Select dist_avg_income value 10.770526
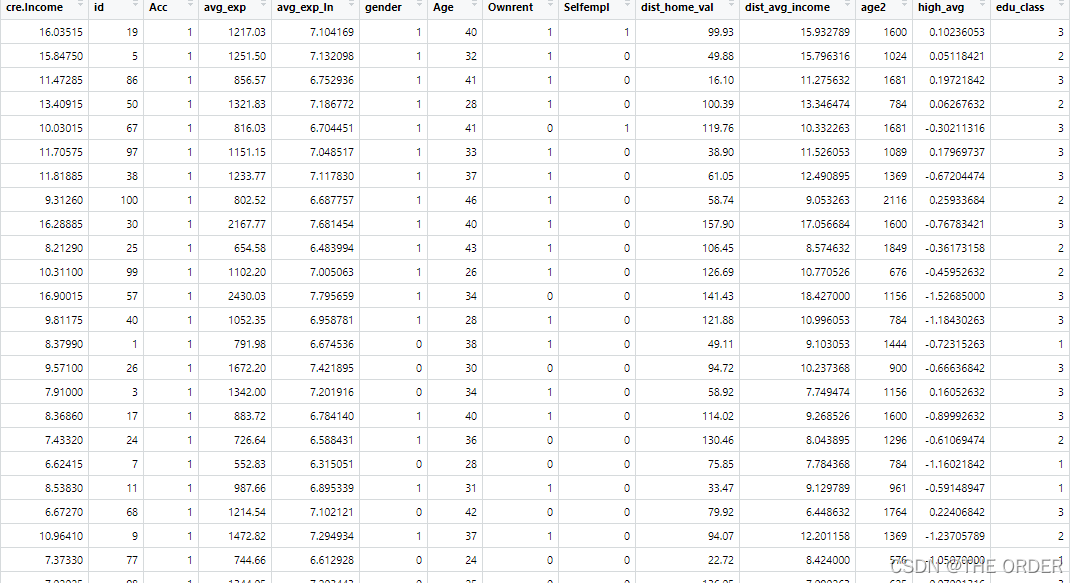The image size is (1078, 583). point(825,272)
